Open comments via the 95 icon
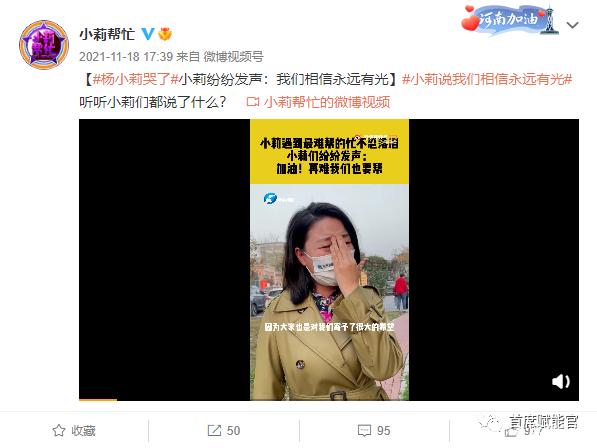The width and height of the screenshot is (597, 448). 364,431
